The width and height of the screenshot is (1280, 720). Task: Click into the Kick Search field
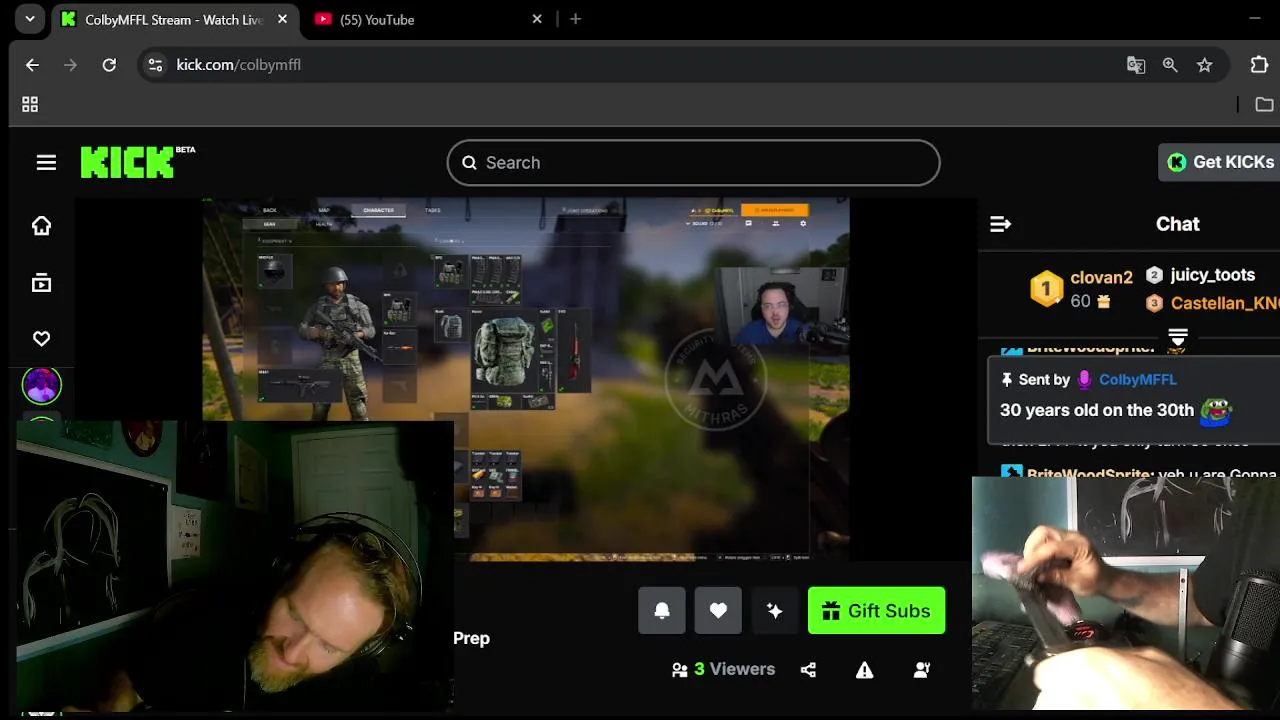point(693,162)
